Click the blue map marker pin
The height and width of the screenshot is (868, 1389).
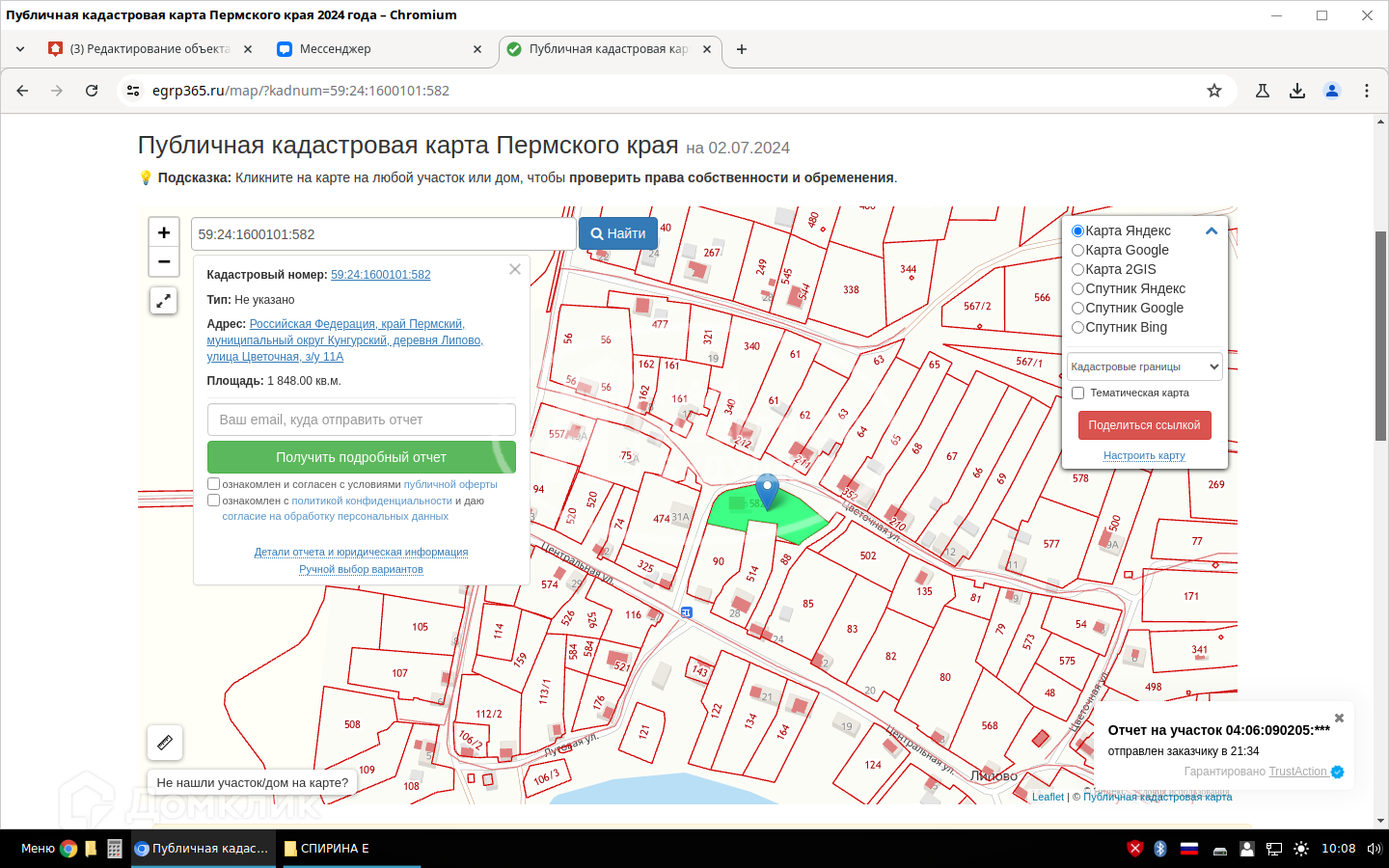coord(767,490)
